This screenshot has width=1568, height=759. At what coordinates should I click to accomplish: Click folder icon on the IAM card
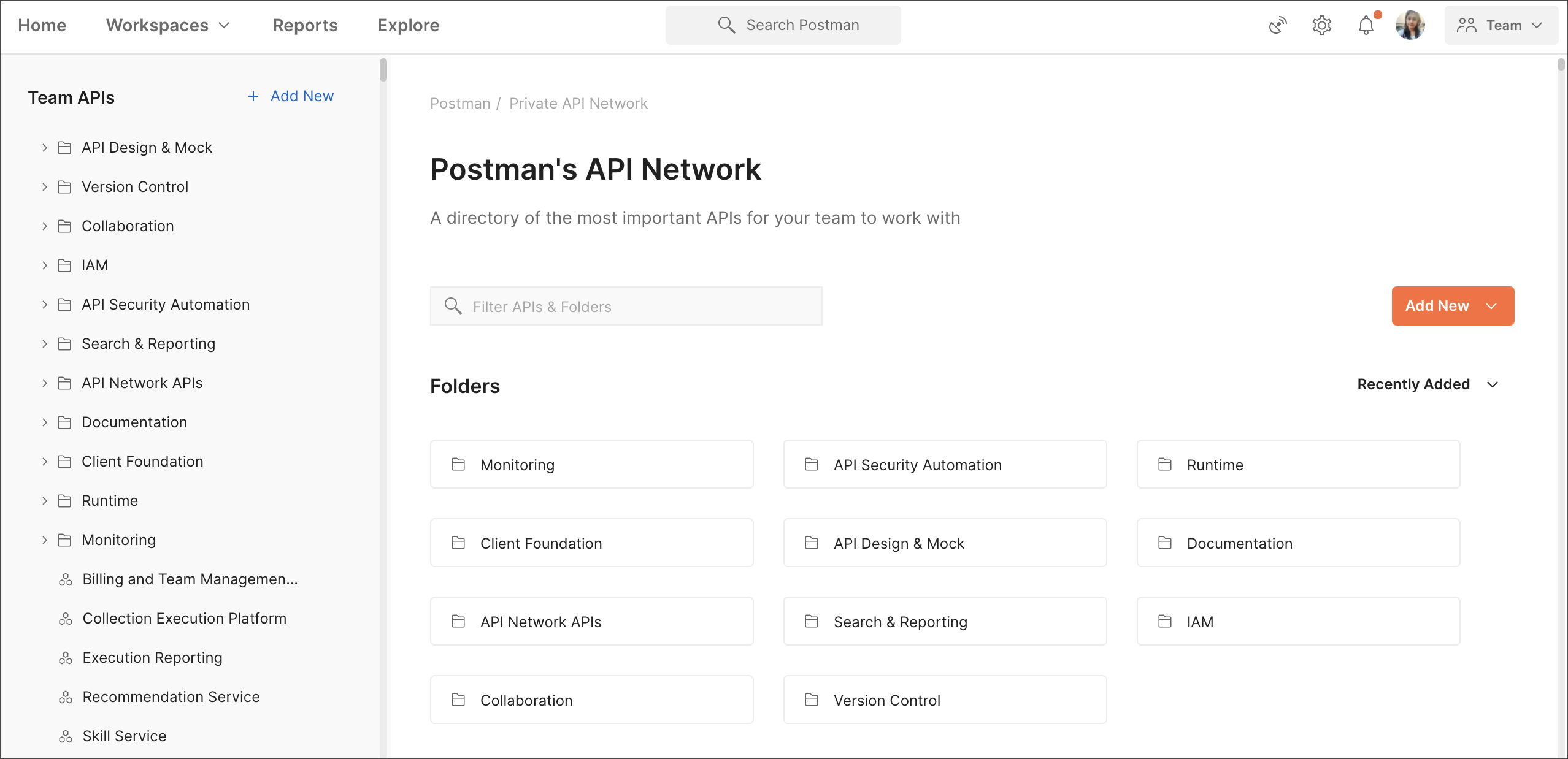(1165, 621)
